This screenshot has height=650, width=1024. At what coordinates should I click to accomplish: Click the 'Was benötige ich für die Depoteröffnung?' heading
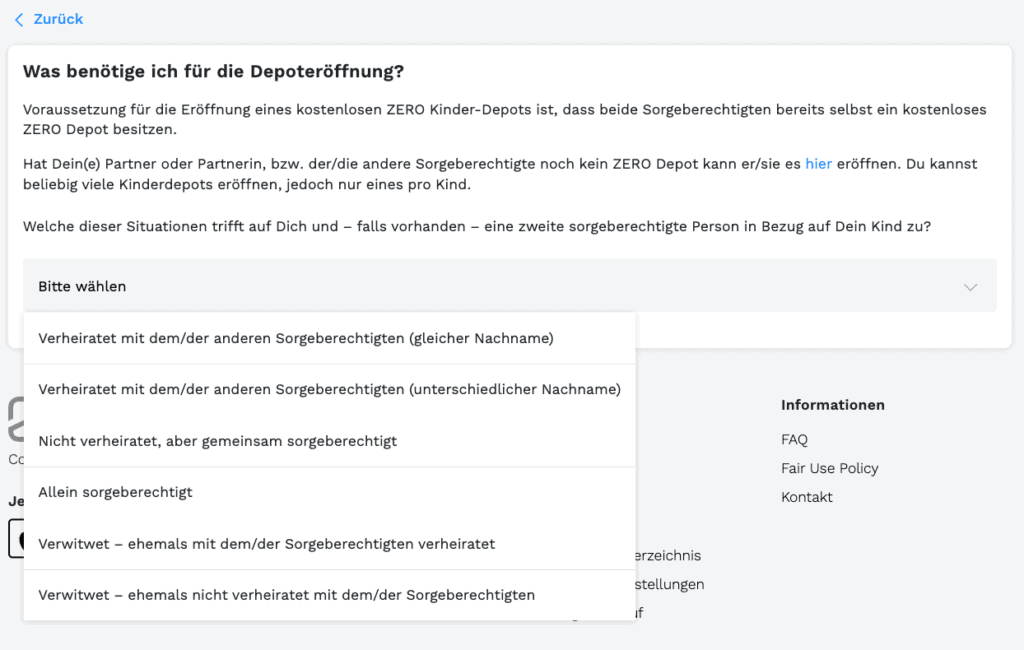click(x=214, y=71)
